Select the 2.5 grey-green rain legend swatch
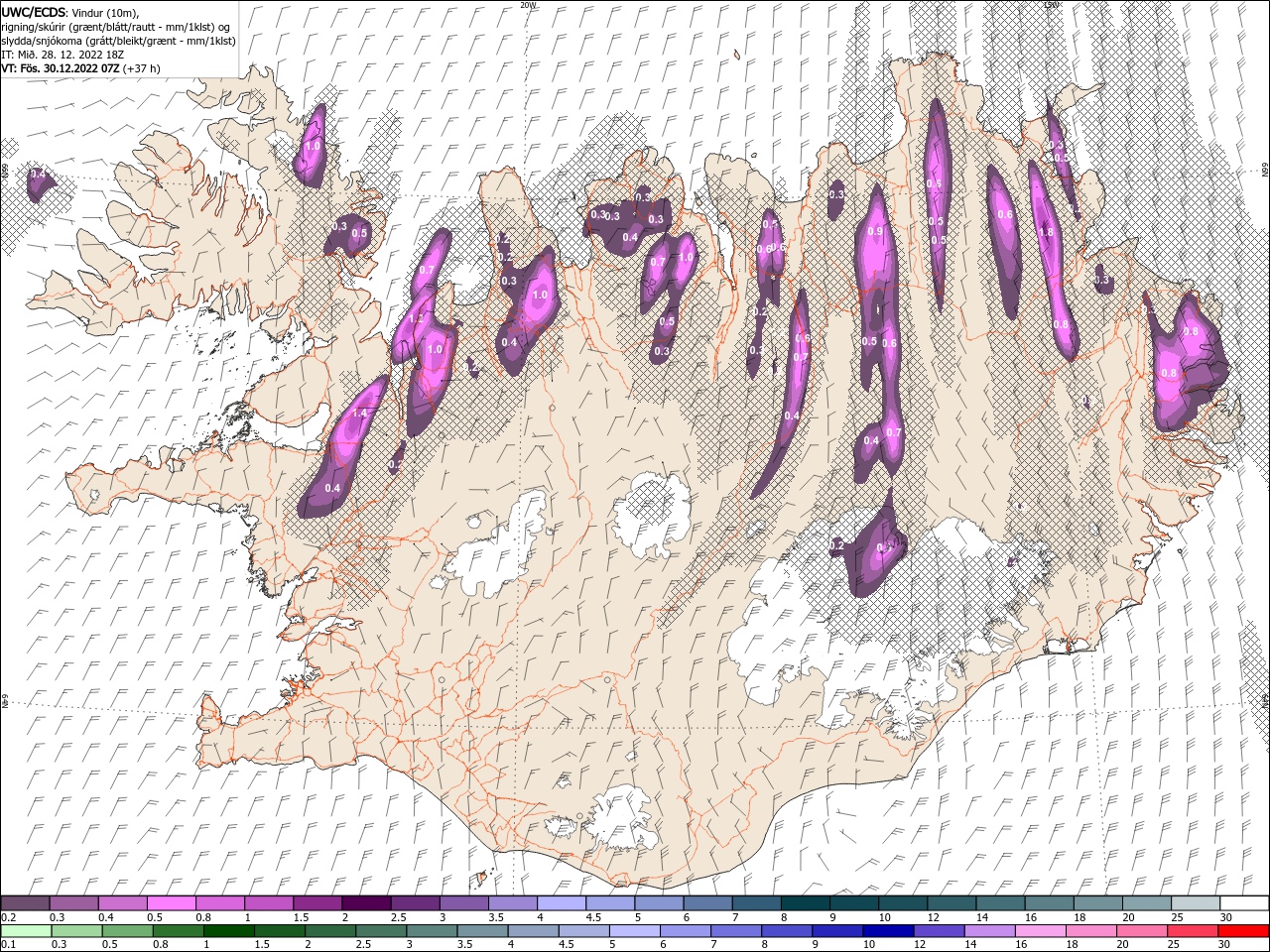This screenshot has width=1270, height=952. (381, 931)
